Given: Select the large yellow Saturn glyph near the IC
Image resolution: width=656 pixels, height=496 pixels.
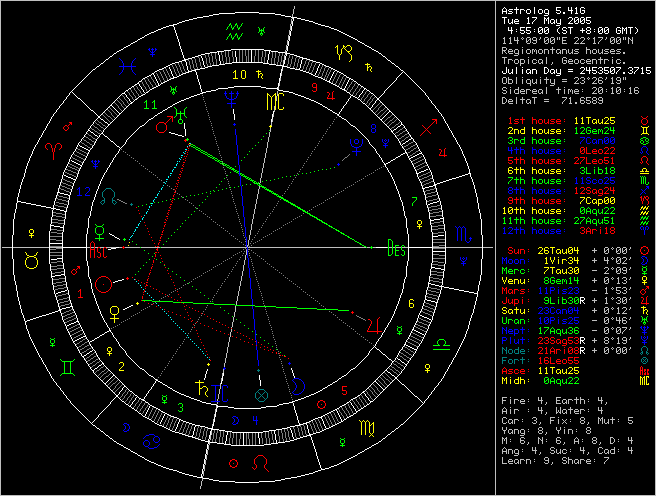Looking at the screenshot, I should coord(202,389).
